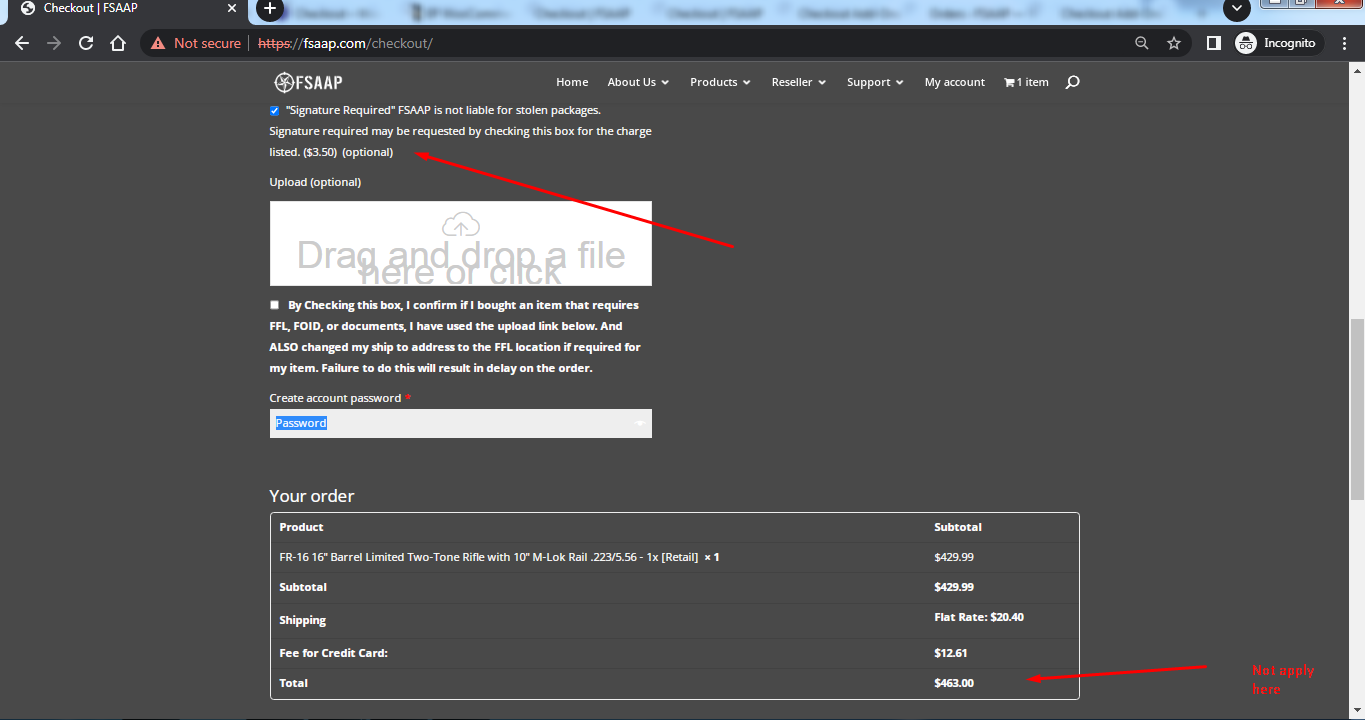Uncheck the Signature Required checkbox
Image resolution: width=1365 pixels, height=720 pixels.
click(x=274, y=110)
